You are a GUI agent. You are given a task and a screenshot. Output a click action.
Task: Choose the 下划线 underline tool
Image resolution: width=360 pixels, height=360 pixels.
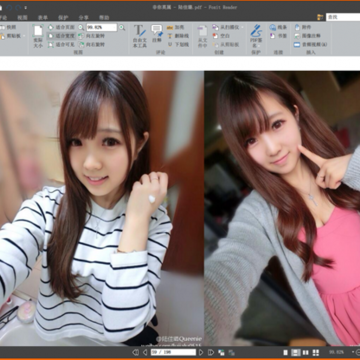(x=178, y=44)
